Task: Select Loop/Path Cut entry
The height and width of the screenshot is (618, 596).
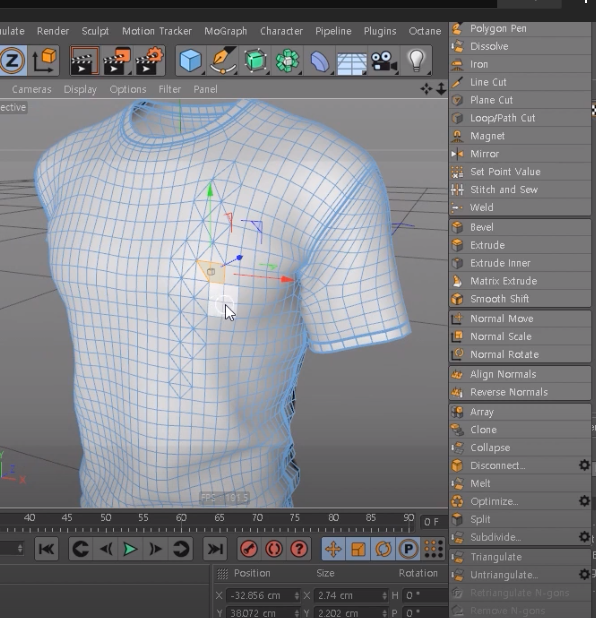Action: [x=520, y=118]
